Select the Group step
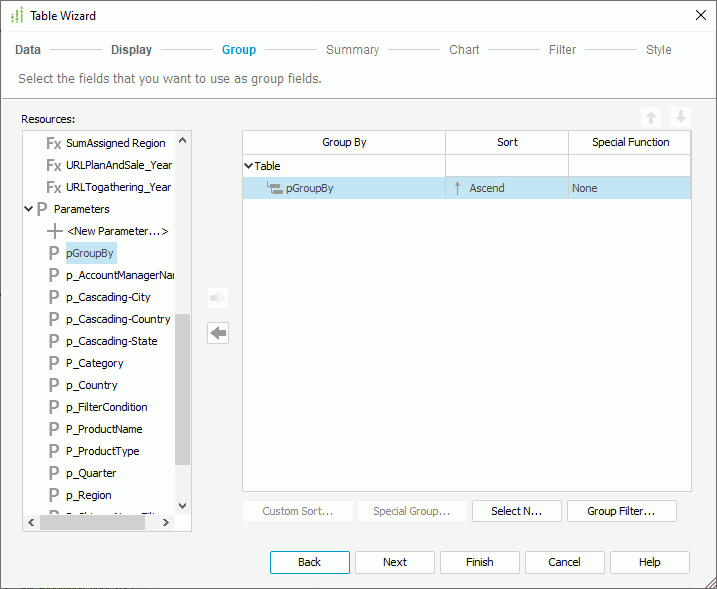The height and width of the screenshot is (589, 717). coord(239,49)
